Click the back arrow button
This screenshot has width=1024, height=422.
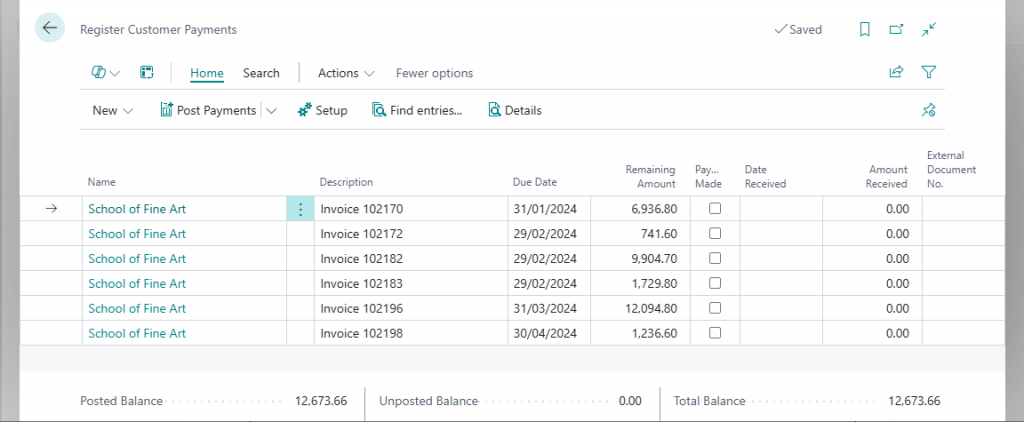50,29
